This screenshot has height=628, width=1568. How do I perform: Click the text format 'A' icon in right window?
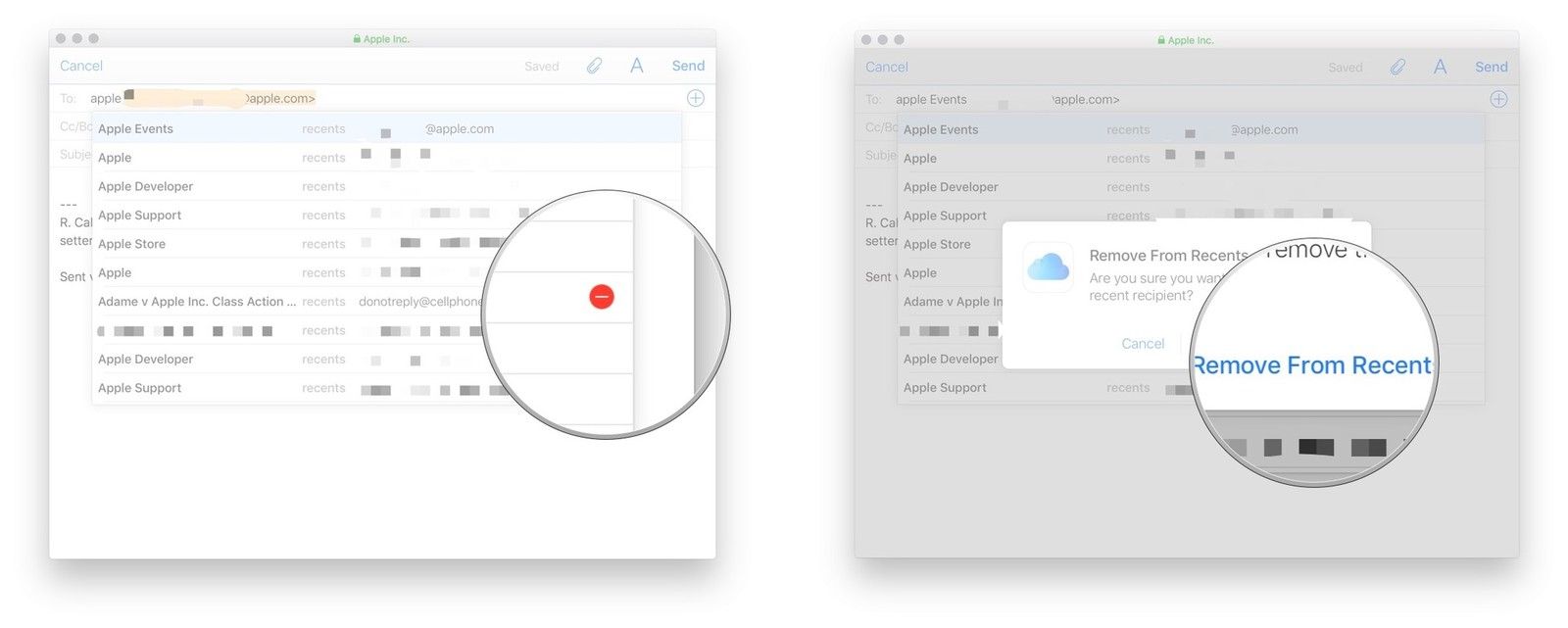click(1440, 67)
